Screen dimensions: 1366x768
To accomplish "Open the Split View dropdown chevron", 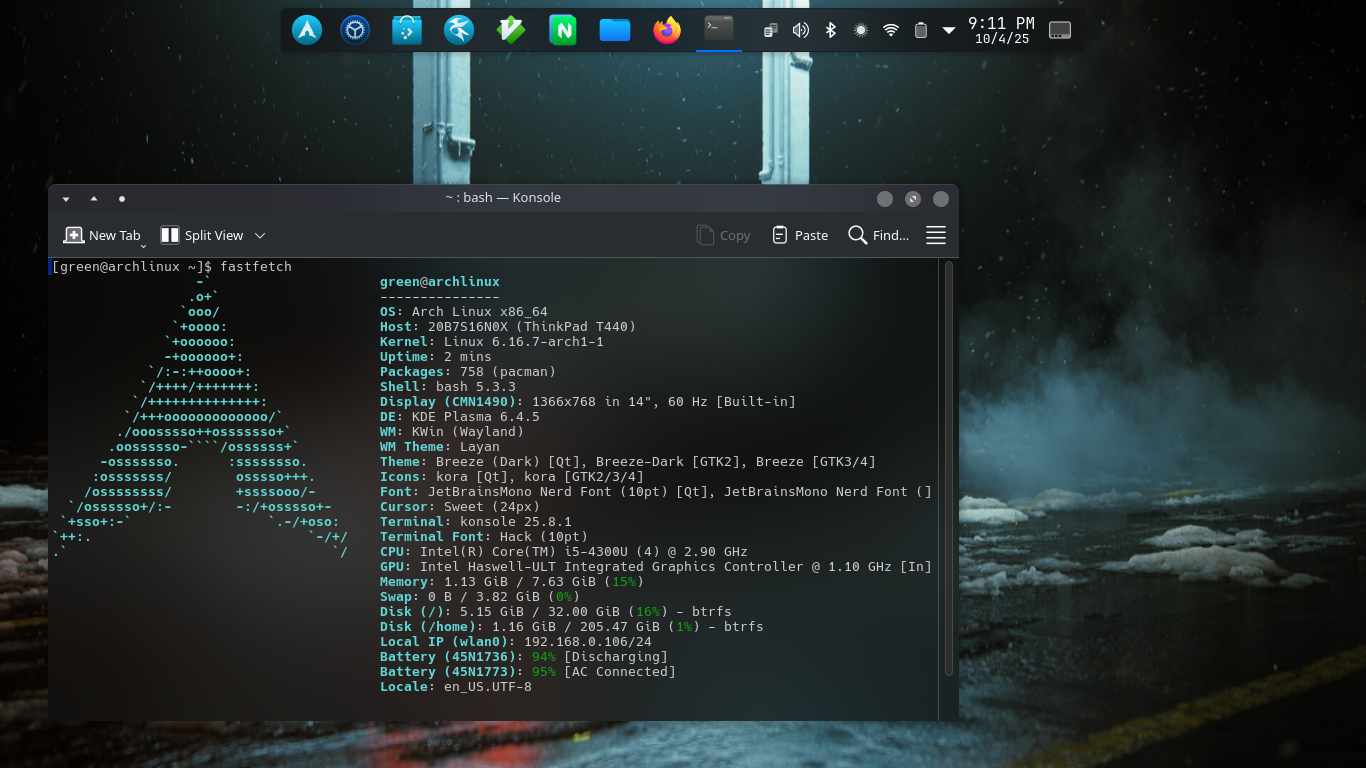I will (x=260, y=235).
